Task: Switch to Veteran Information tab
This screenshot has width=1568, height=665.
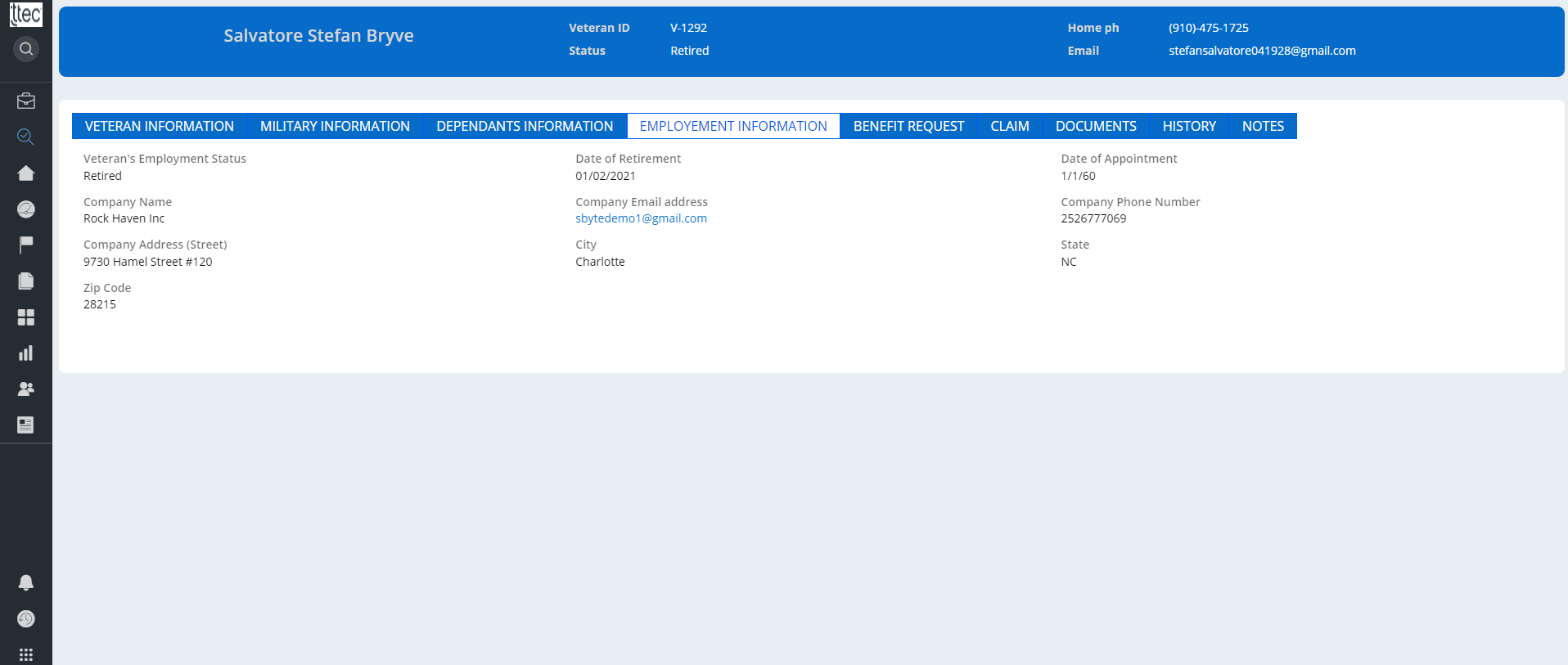Action: pos(160,126)
